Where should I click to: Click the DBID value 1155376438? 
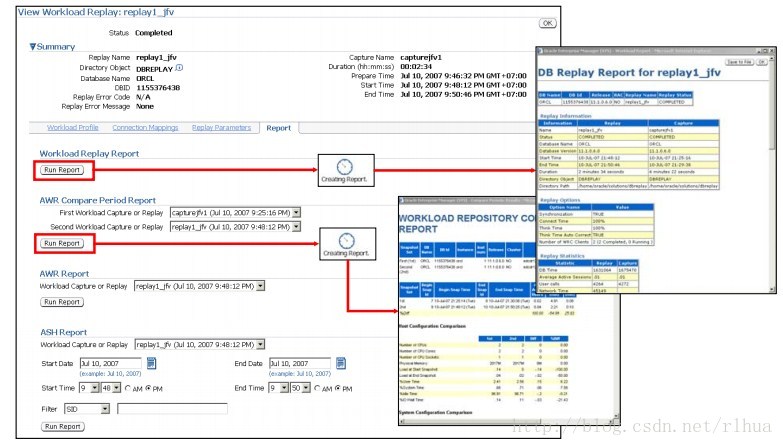[x=158, y=87]
